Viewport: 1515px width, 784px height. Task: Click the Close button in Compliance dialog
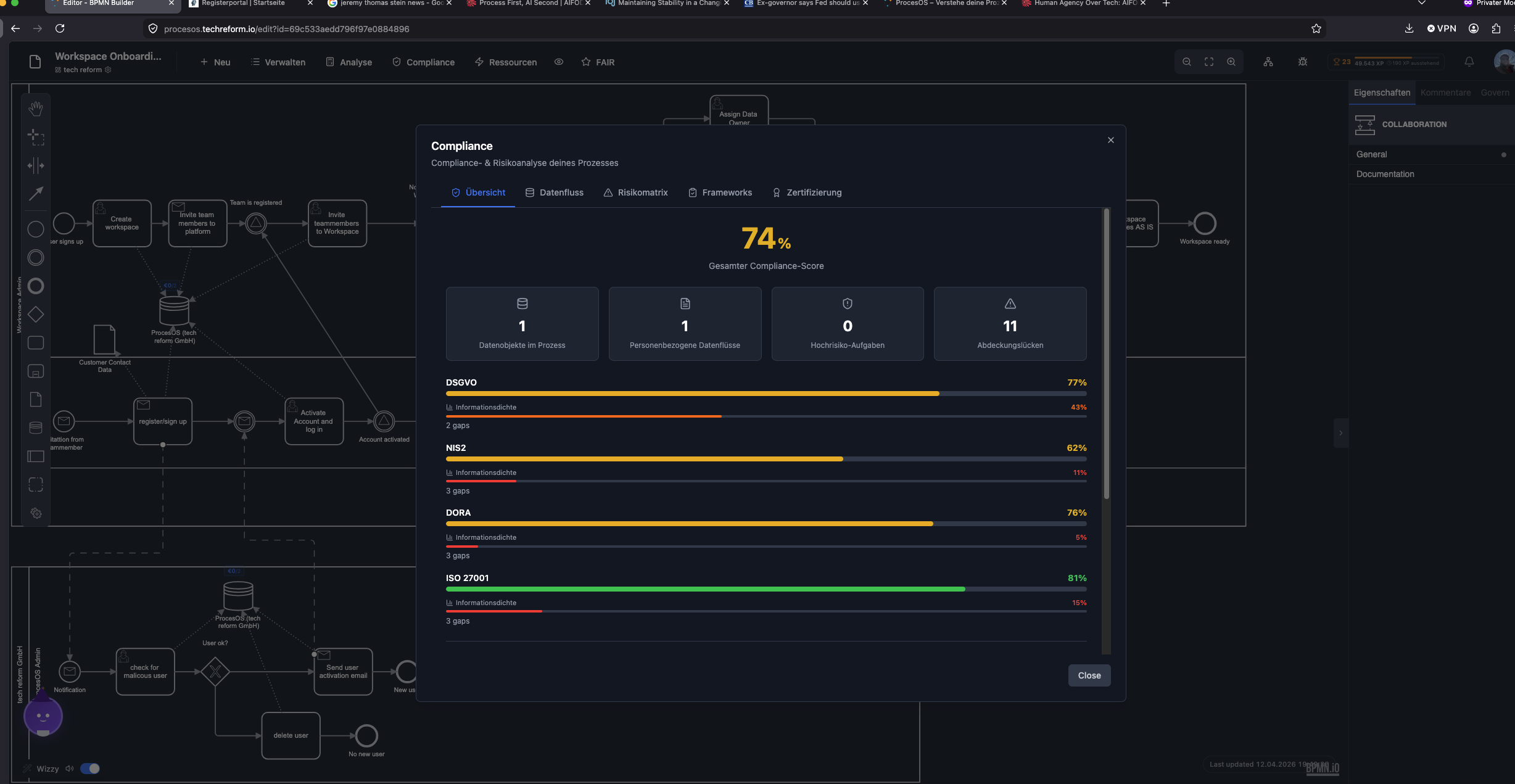pyautogui.click(x=1089, y=675)
